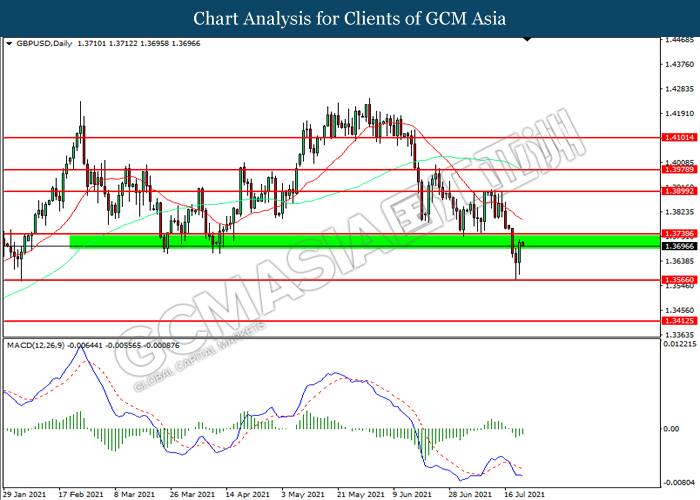This screenshot has width=700, height=500.
Task: Click the 3 May 2021 date label
Action: (302, 494)
